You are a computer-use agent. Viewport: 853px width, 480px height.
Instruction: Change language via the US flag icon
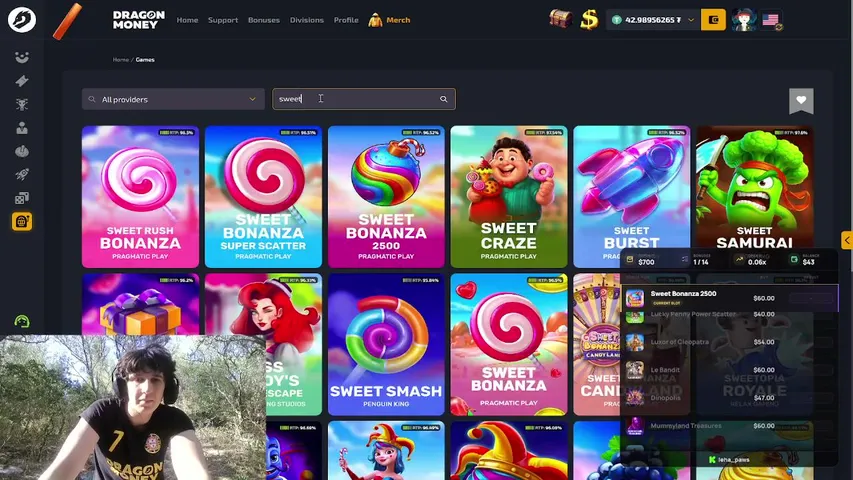coord(771,21)
